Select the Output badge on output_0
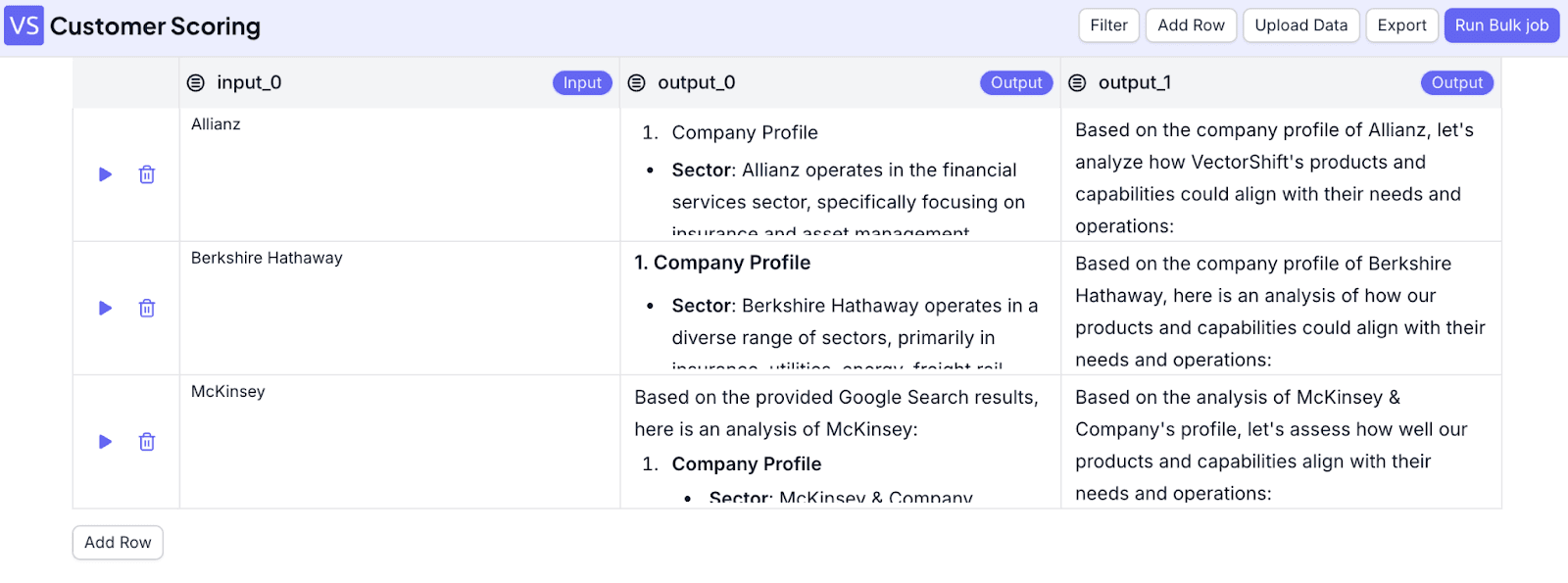Image resolution: width=1568 pixels, height=583 pixels. click(1016, 83)
